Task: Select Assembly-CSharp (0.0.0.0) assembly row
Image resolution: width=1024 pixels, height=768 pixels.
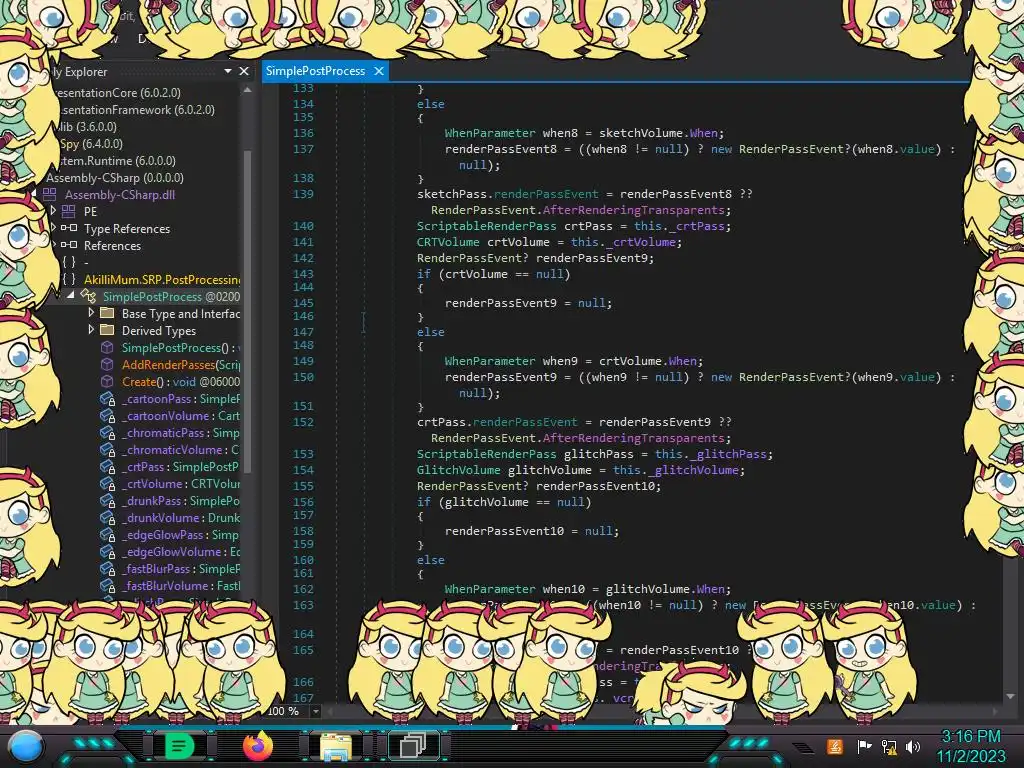Action: pos(114,178)
